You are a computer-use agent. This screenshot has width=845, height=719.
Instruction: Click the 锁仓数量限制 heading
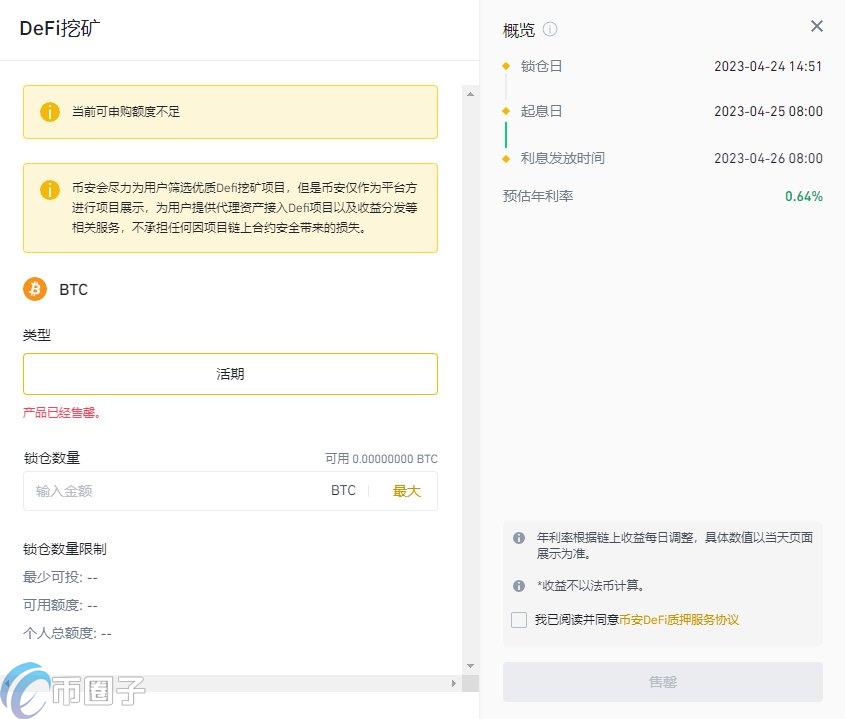[65, 549]
